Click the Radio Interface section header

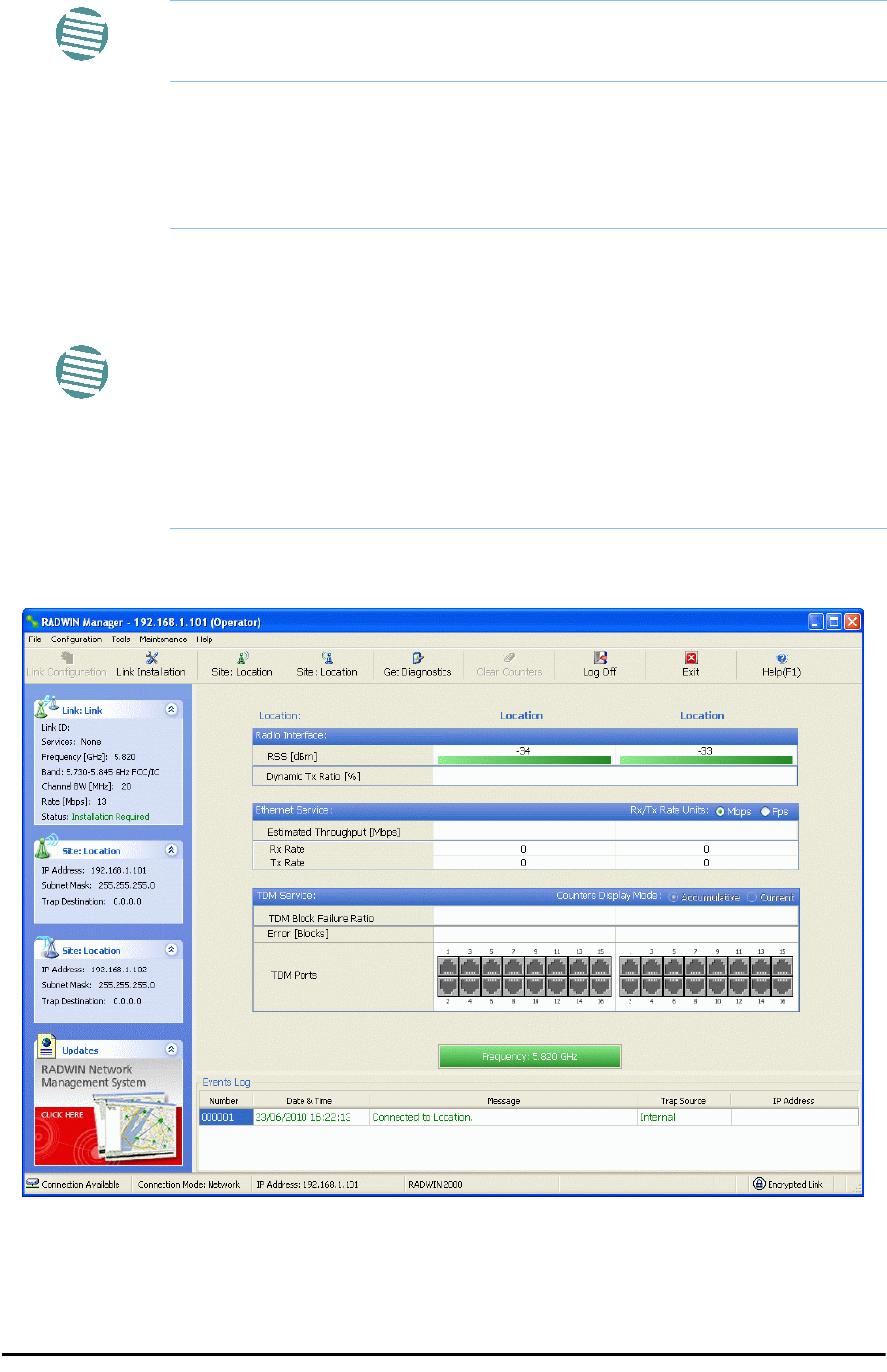pyautogui.click(x=525, y=735)
